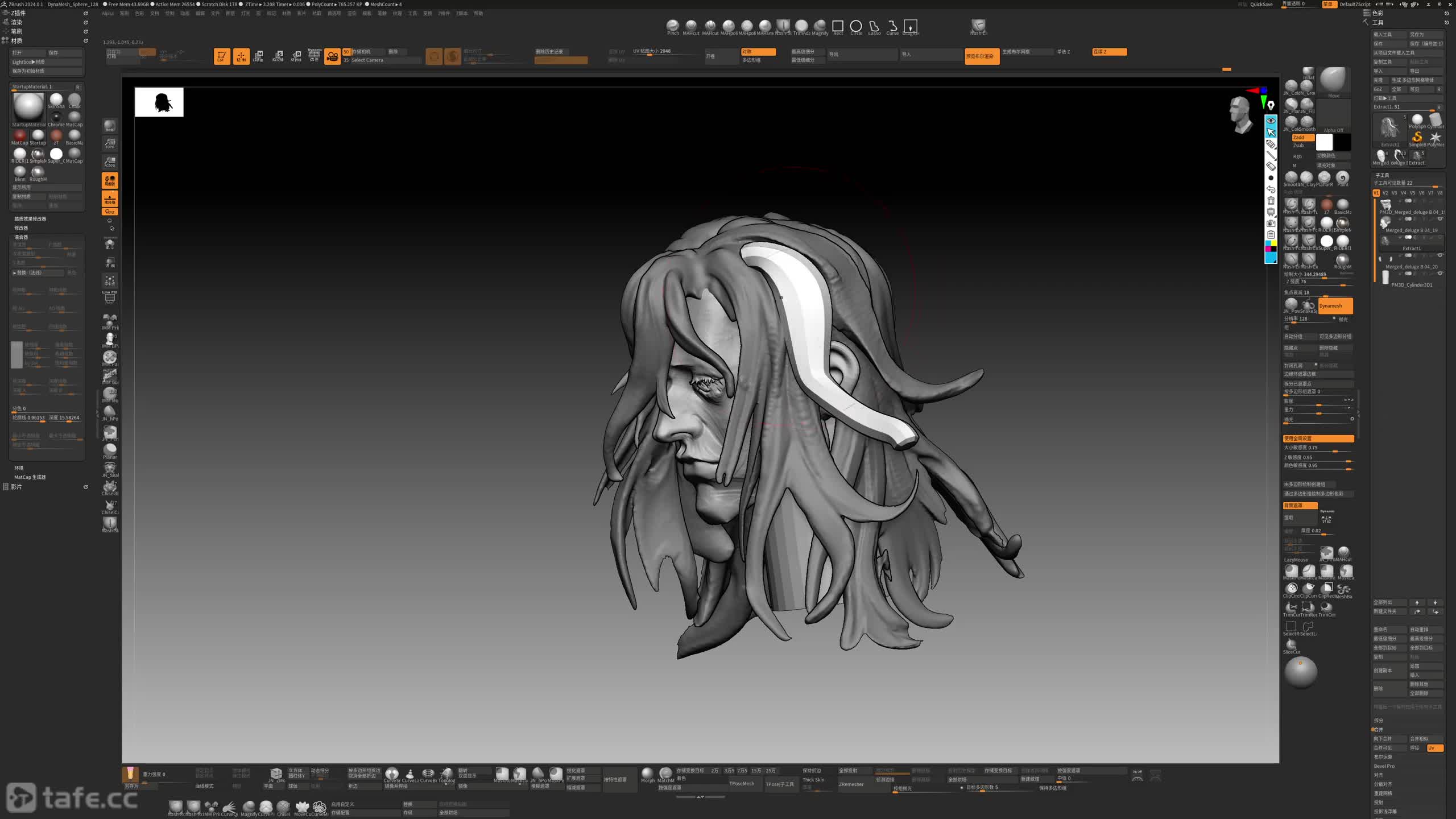Toggle the Dynamesh button
This screenshot has width=1456, height=819.
[1335, 306]
